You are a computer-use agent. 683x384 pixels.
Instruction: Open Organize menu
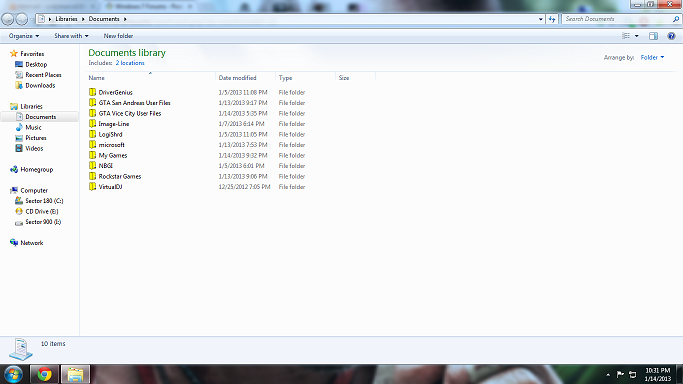point(24,36)
